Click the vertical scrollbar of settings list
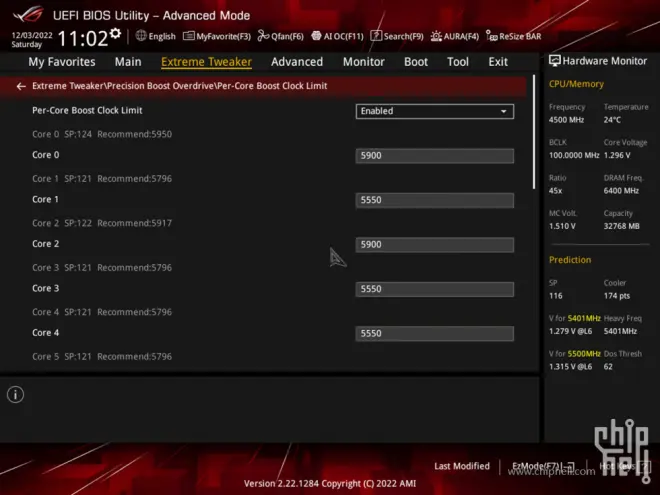 (x=534, y=132)
